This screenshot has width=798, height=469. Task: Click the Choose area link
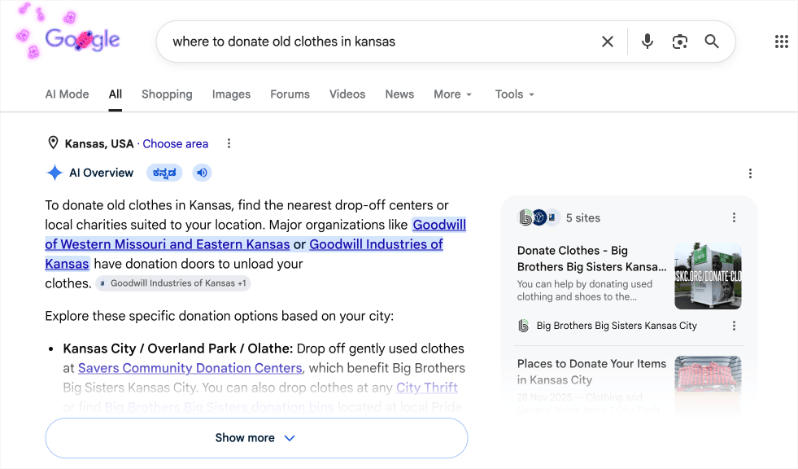click(175, 144)
